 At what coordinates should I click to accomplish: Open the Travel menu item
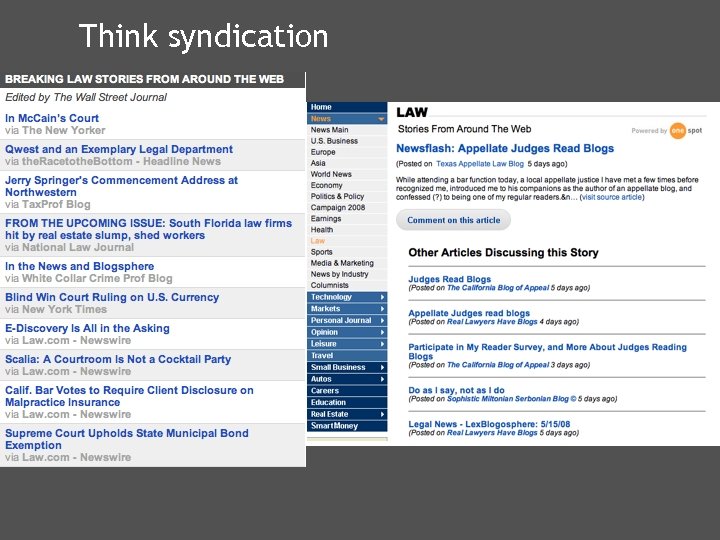[x=347, y=355]
